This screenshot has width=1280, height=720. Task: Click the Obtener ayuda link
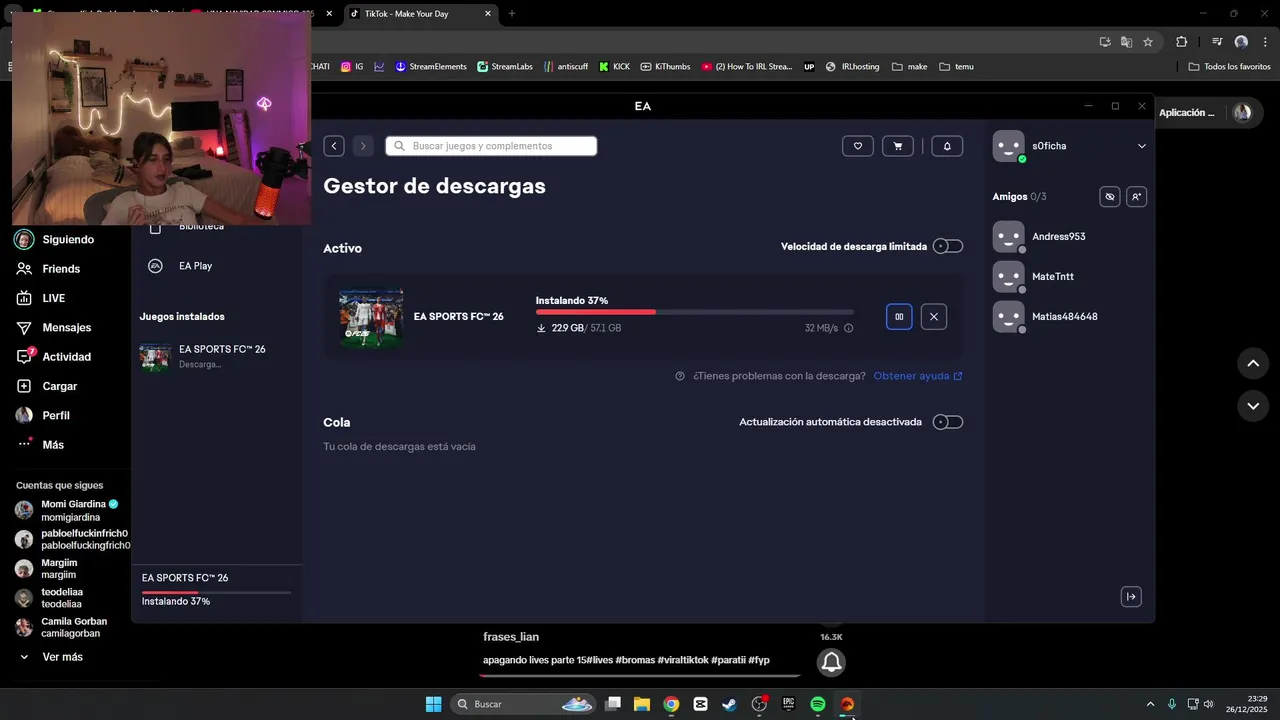click(918, 376)
